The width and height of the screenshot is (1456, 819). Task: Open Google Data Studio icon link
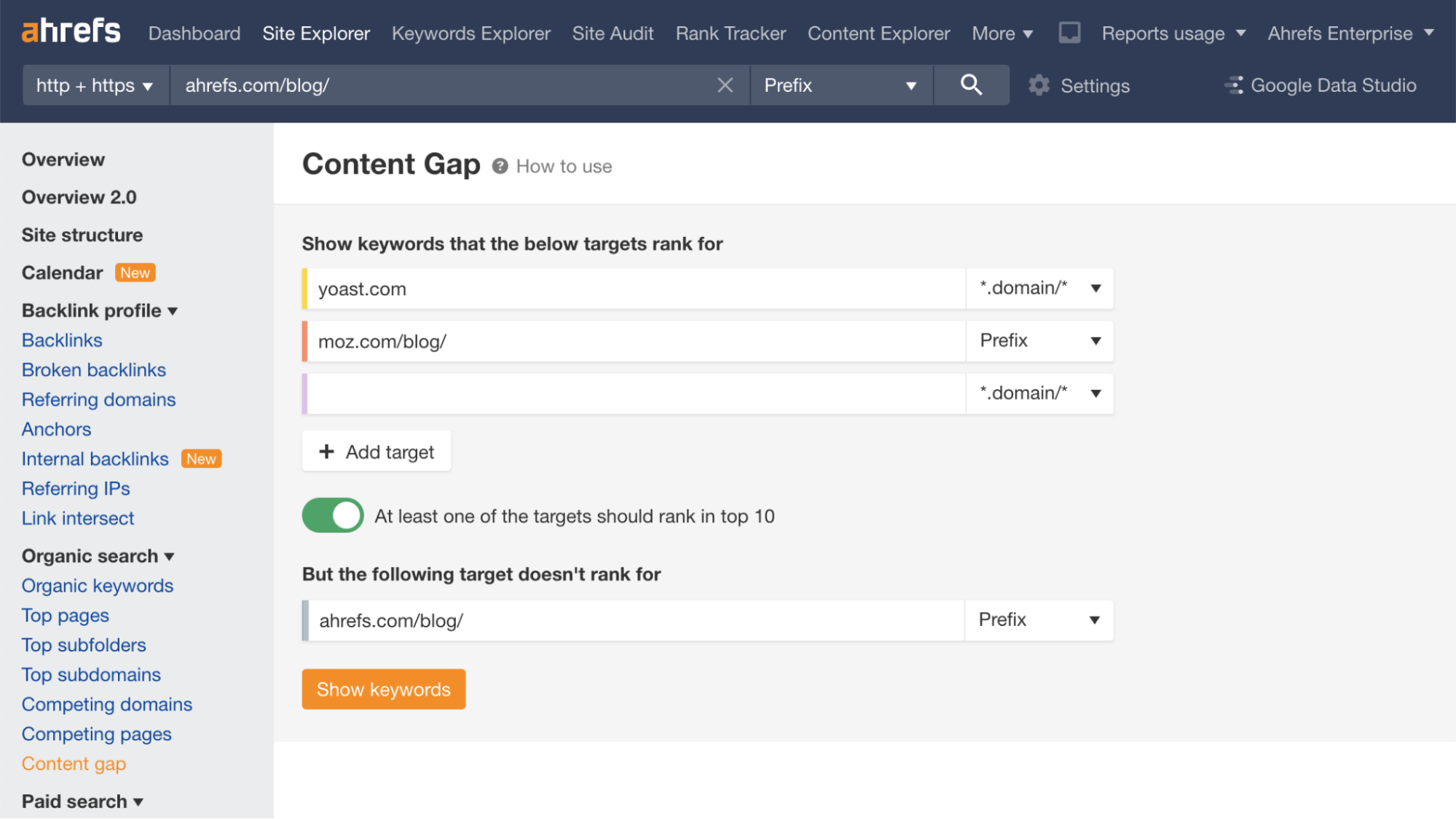point(1234,85)
